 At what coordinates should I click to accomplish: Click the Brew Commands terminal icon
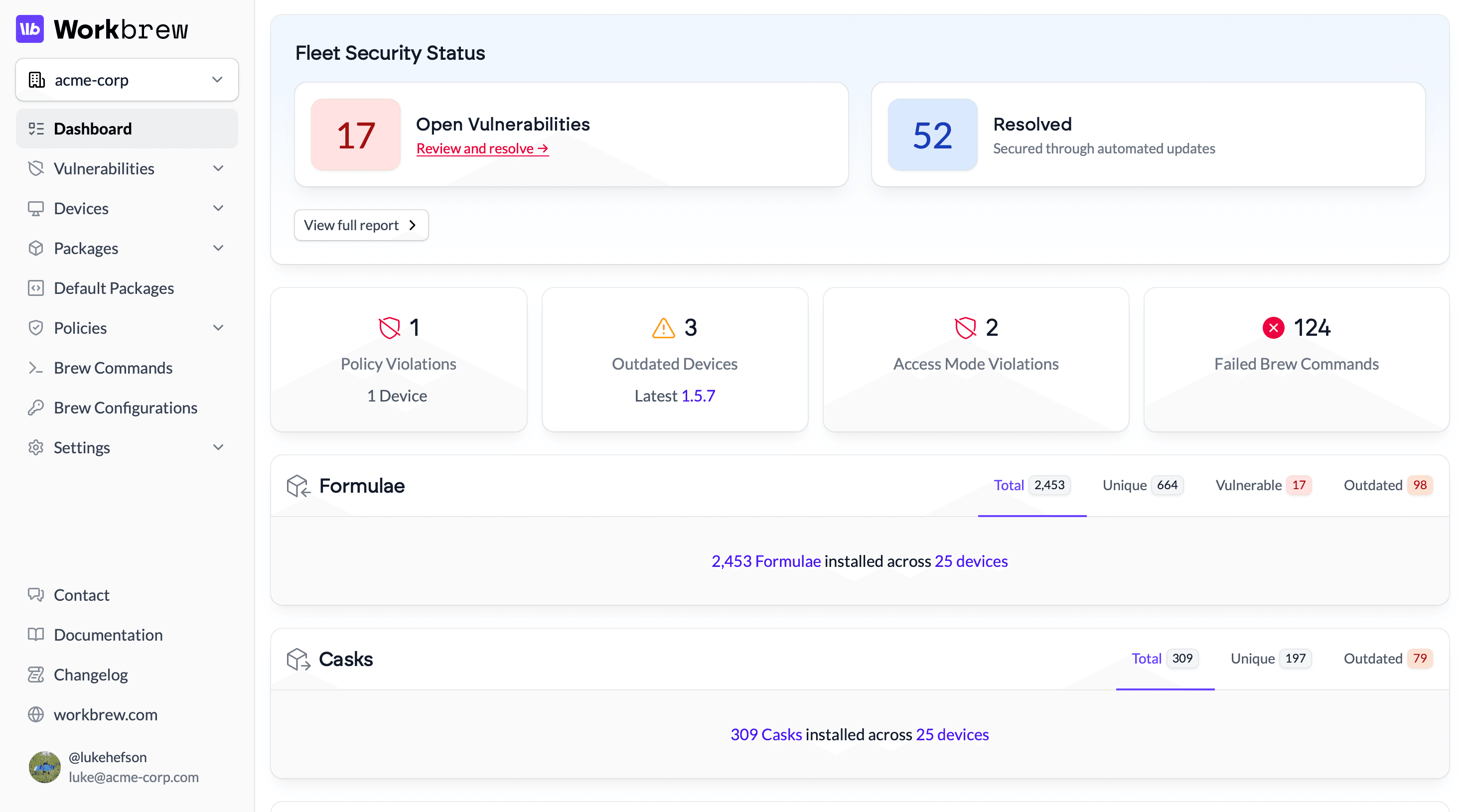36,368
